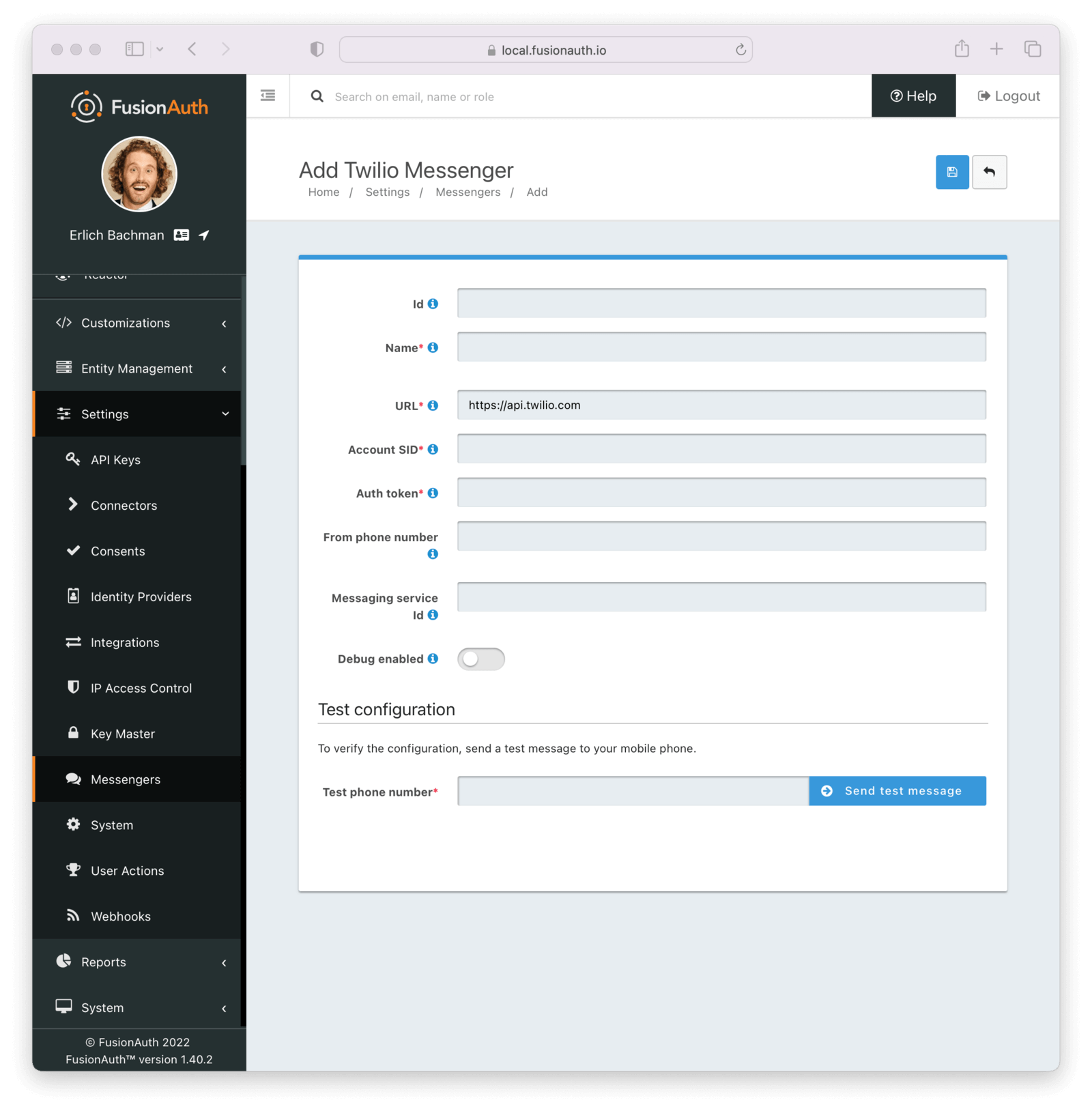The image size is (1092, 1111).
Task: Open System under Settings submenu
Action: point(136,826)
